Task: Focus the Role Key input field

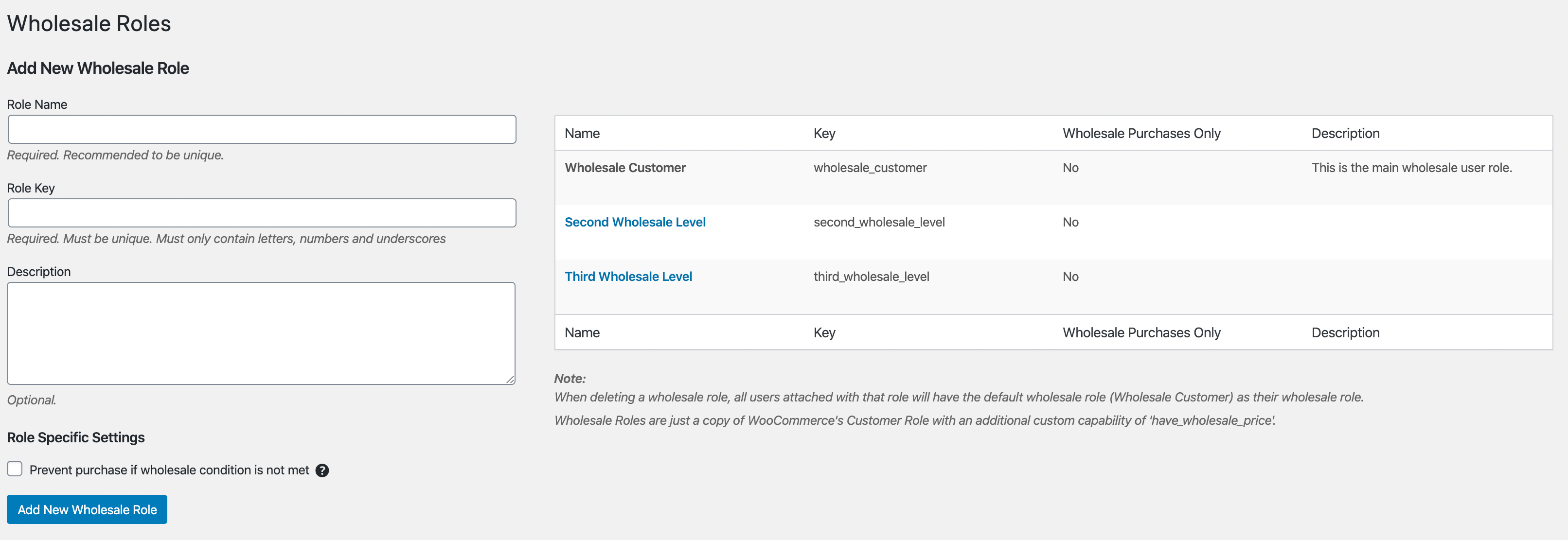Action: pos(262,213)
